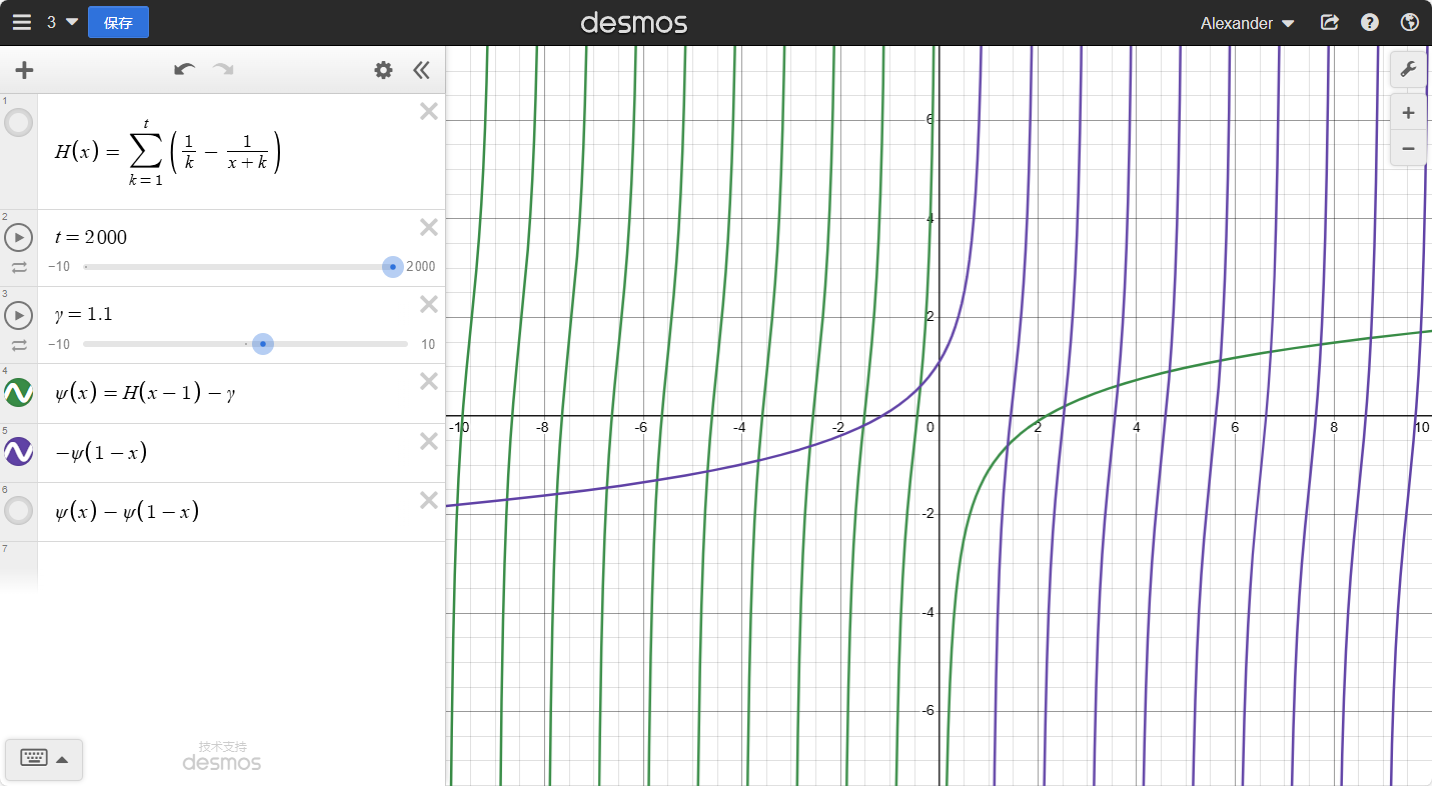Redo the last action
This screenshot has height=786, width=1432.
[x=223, y=70]
